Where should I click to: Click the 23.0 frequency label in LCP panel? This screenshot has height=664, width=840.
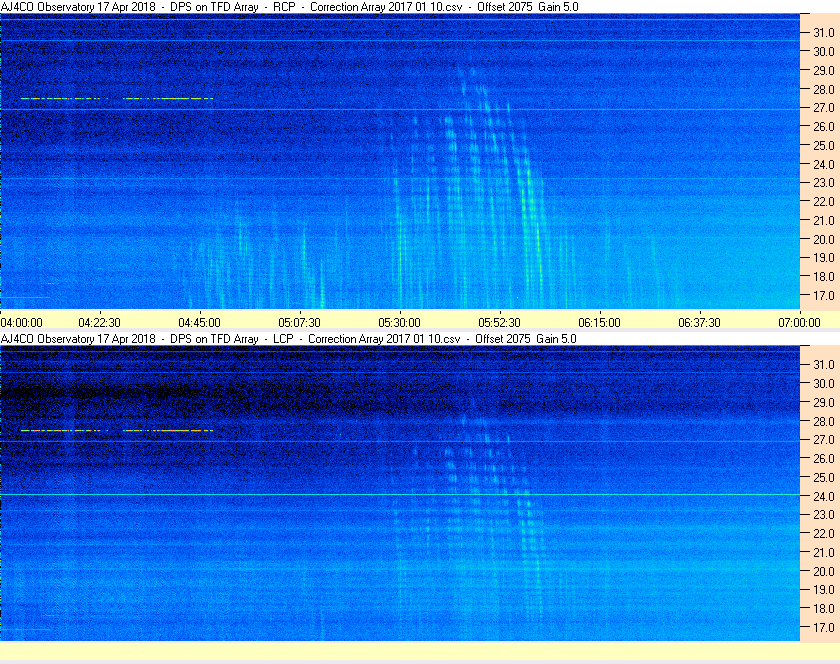[824, 514]
